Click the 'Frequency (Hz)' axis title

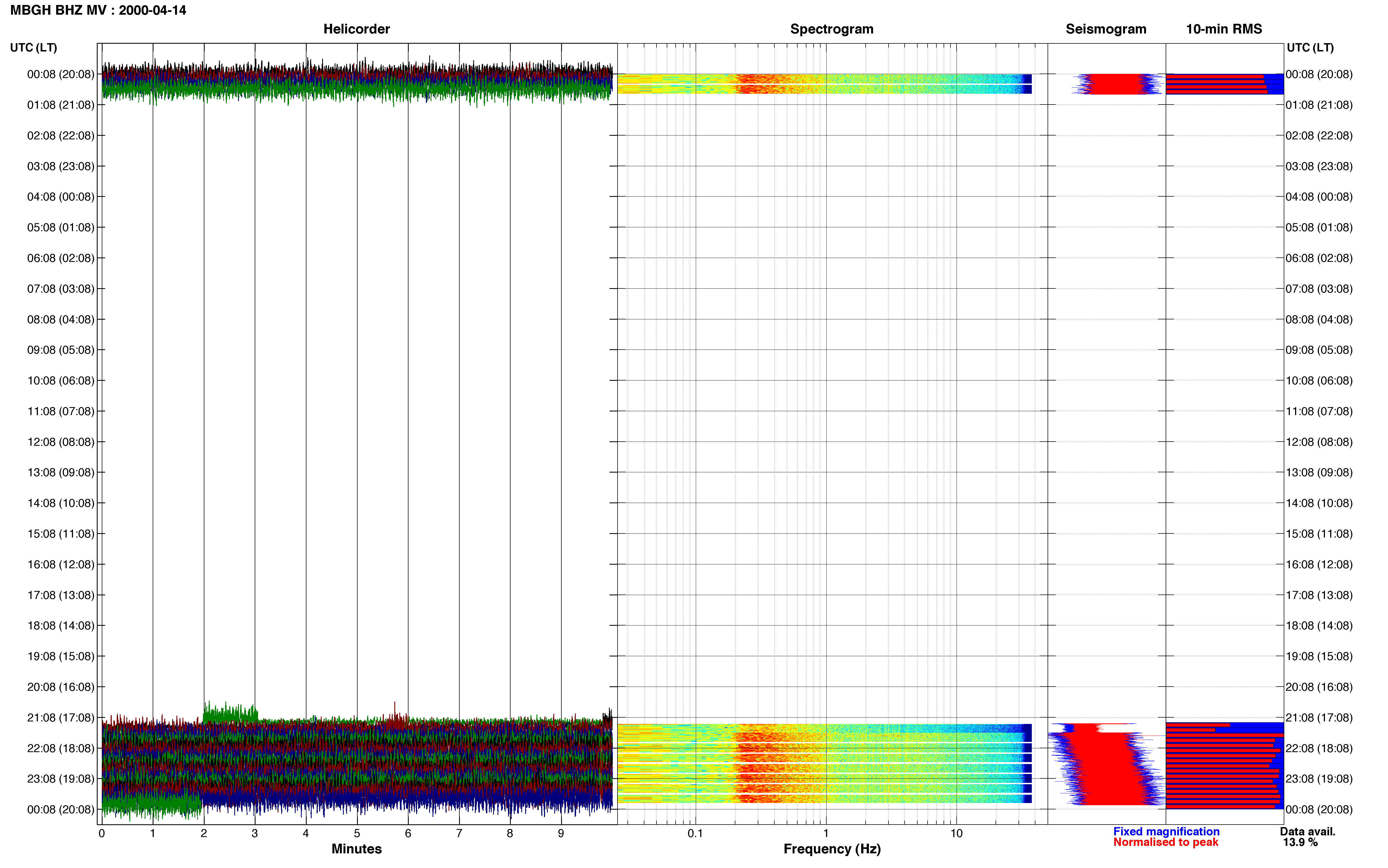coord(832,849)
